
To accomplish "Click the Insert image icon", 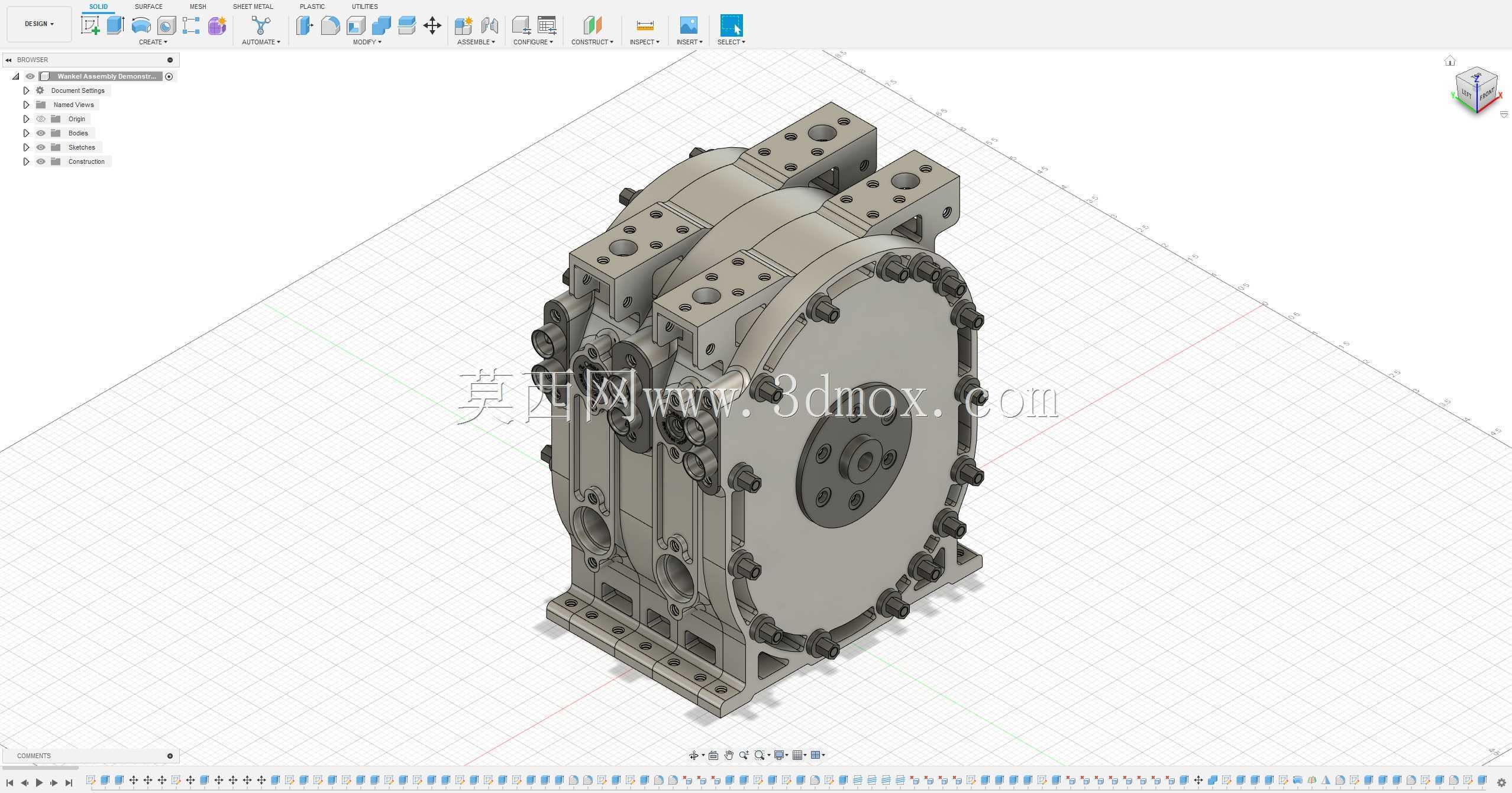I will (x=689, y=25).
